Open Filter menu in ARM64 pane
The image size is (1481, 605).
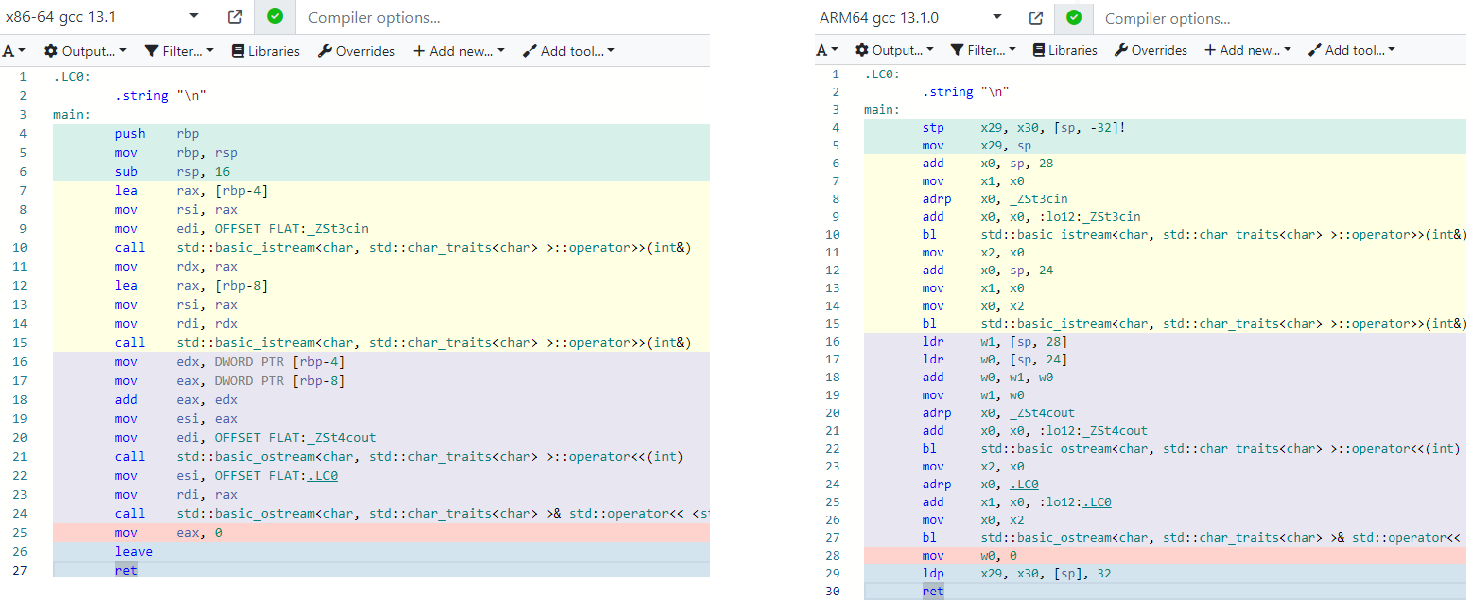pyautogui.click(x=984, y=50)
